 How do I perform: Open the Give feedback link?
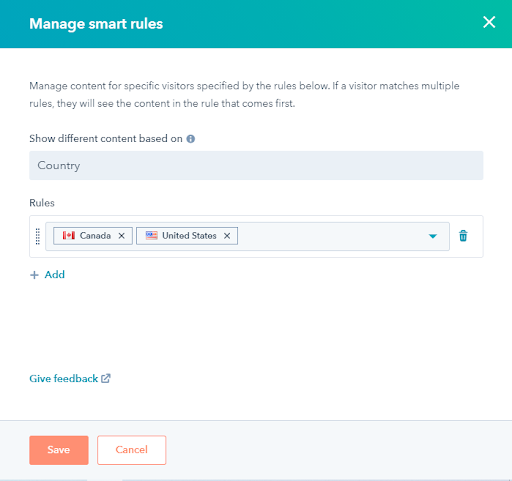pyautogui.click(x=70, y=379)
